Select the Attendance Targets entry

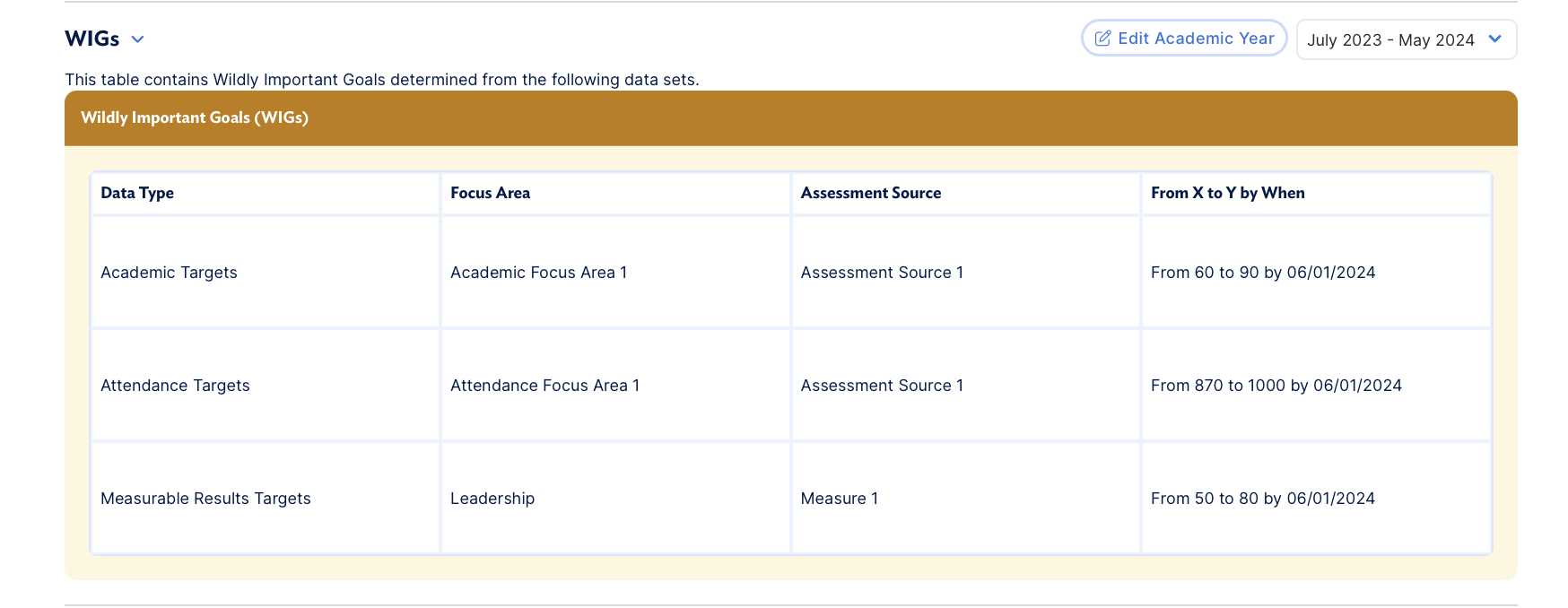click(x=175, y=386)
